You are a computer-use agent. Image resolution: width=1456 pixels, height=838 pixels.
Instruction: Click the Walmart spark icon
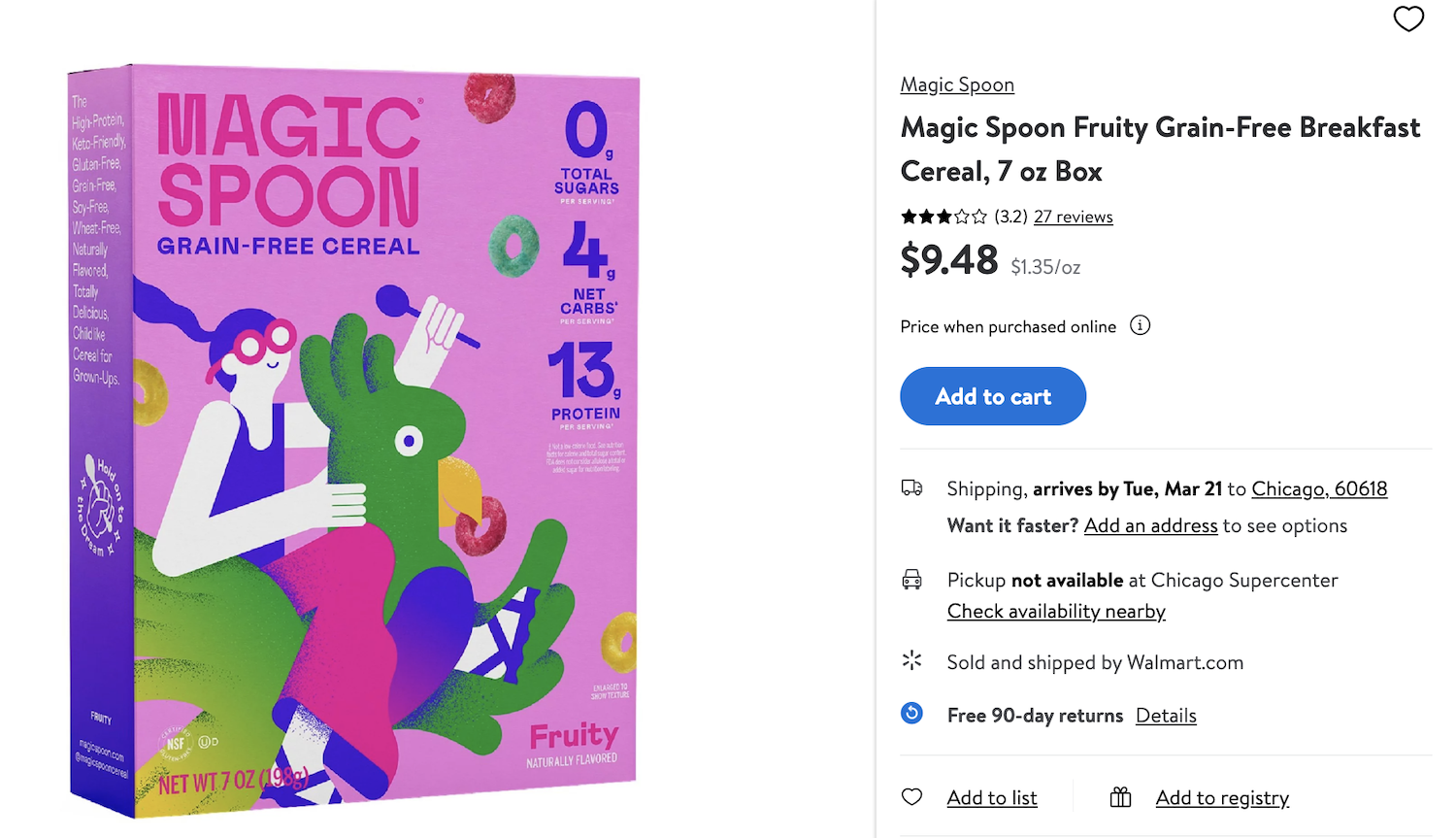pos(912,661)
